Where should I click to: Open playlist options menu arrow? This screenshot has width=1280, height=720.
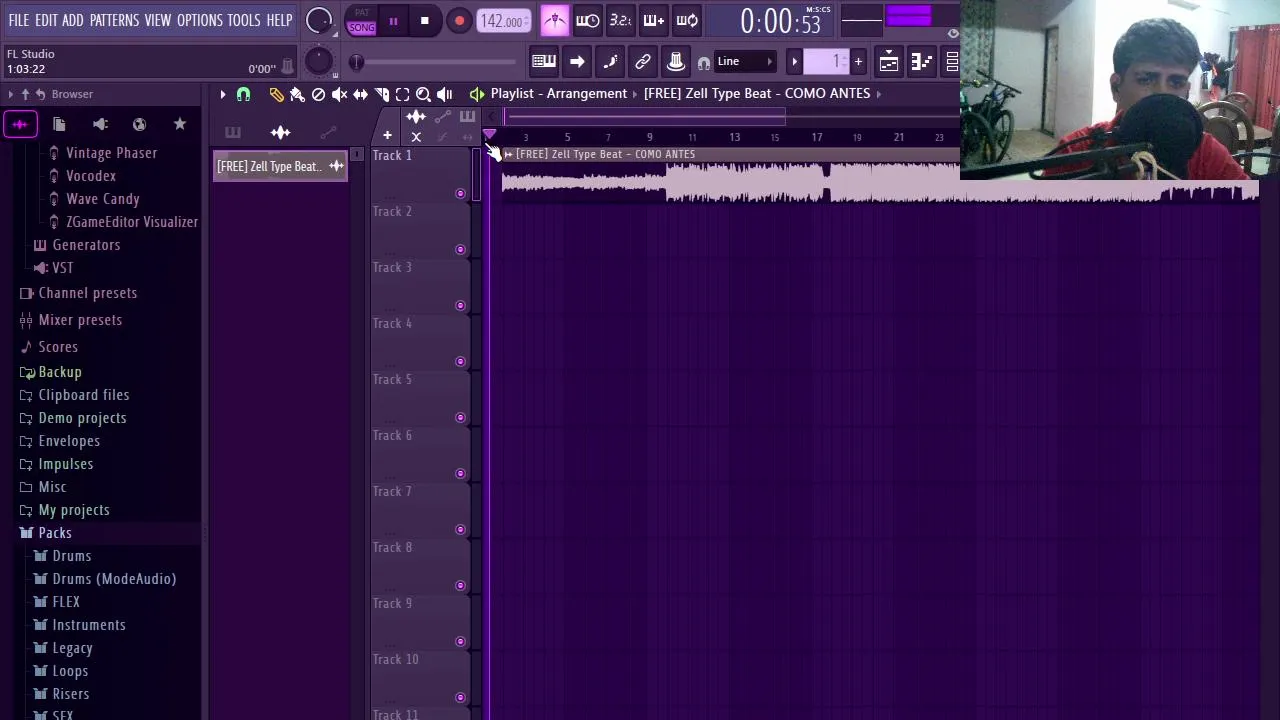tap(223, 94)
